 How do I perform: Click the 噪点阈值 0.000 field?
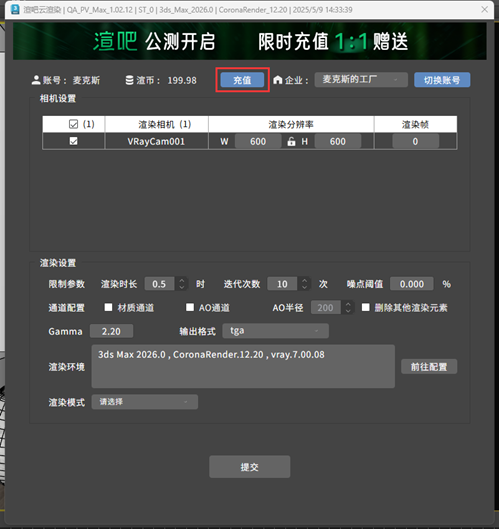pos(412,284)
